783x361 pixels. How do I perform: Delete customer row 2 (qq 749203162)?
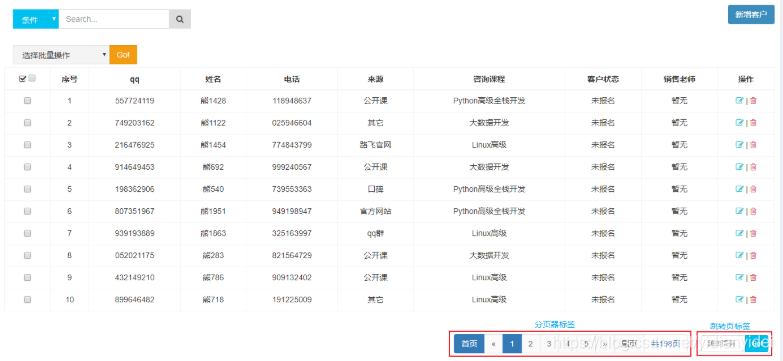pos(753,122)
